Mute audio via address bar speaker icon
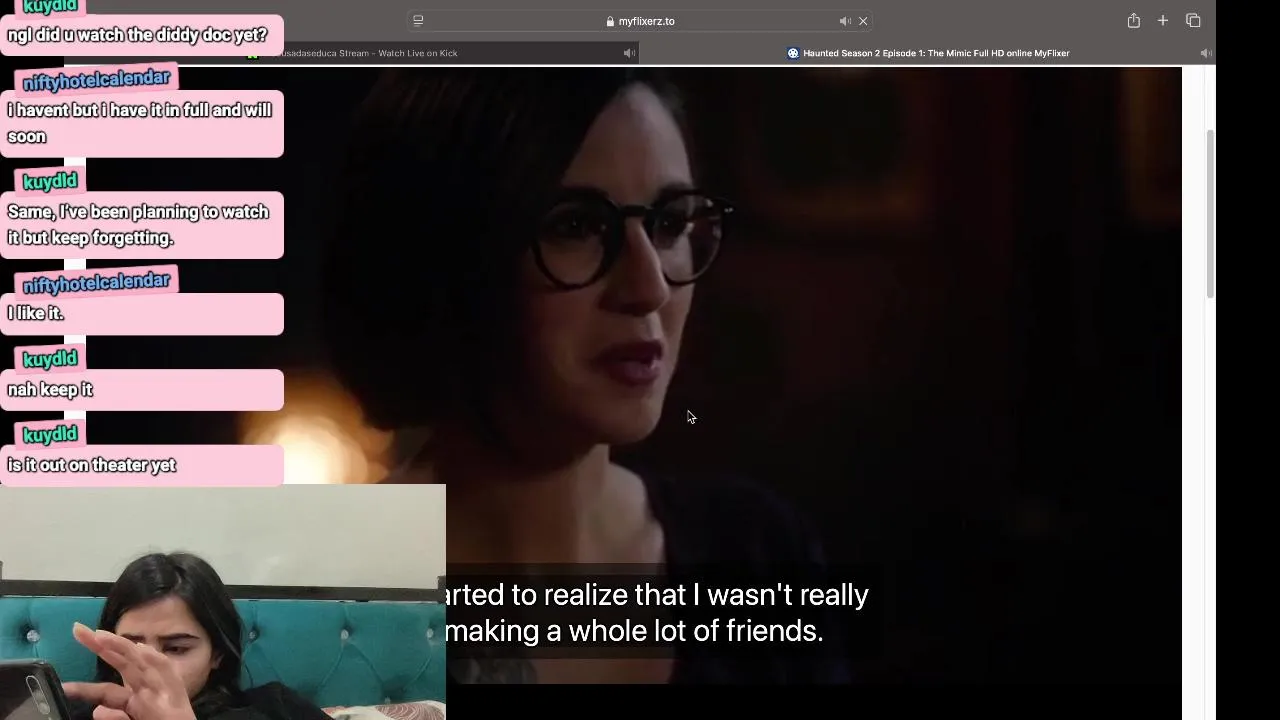Viewport: 1280px width, 720px height. [845, 21]
